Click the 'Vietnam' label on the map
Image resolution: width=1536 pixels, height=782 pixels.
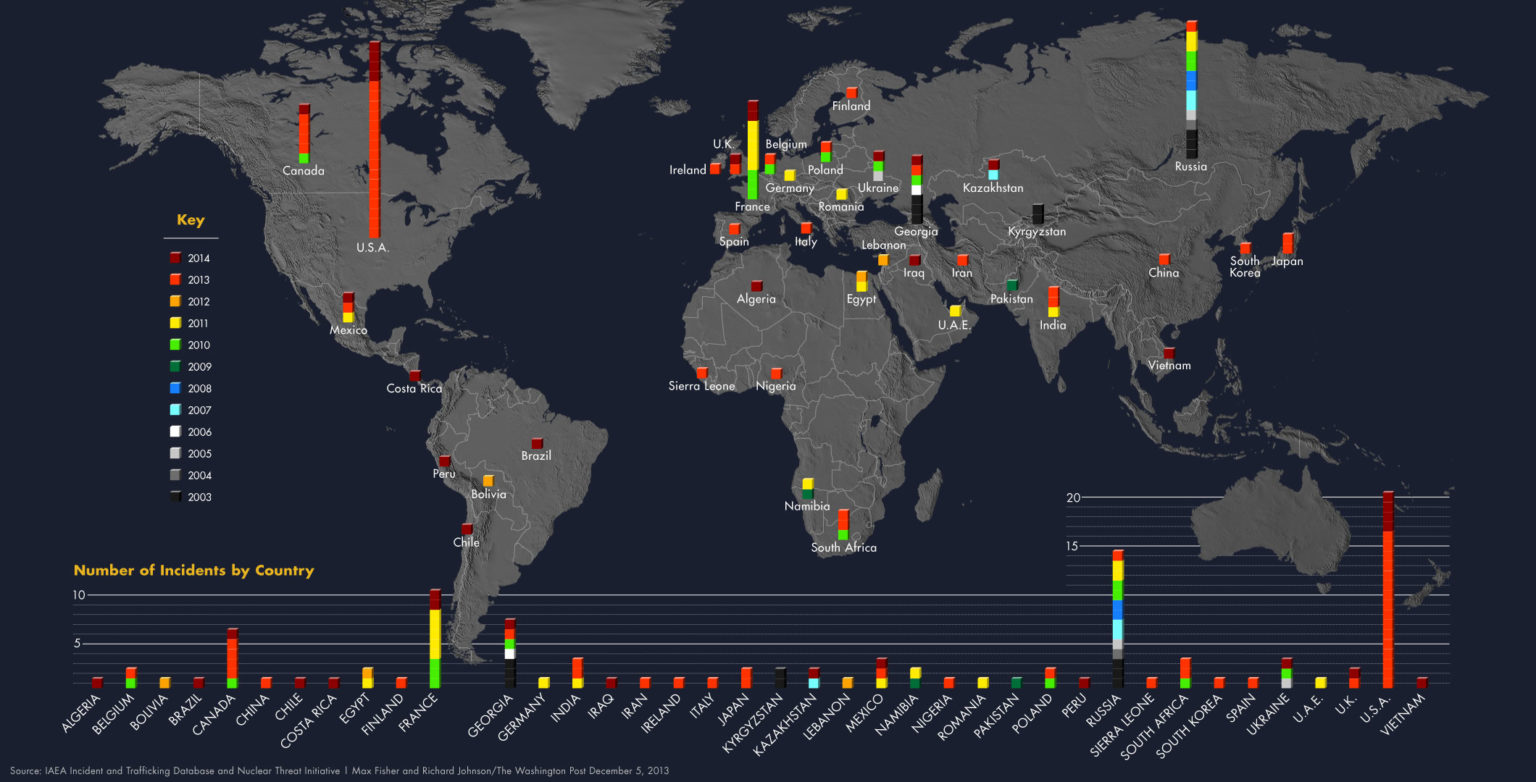tap(1169, 366)
